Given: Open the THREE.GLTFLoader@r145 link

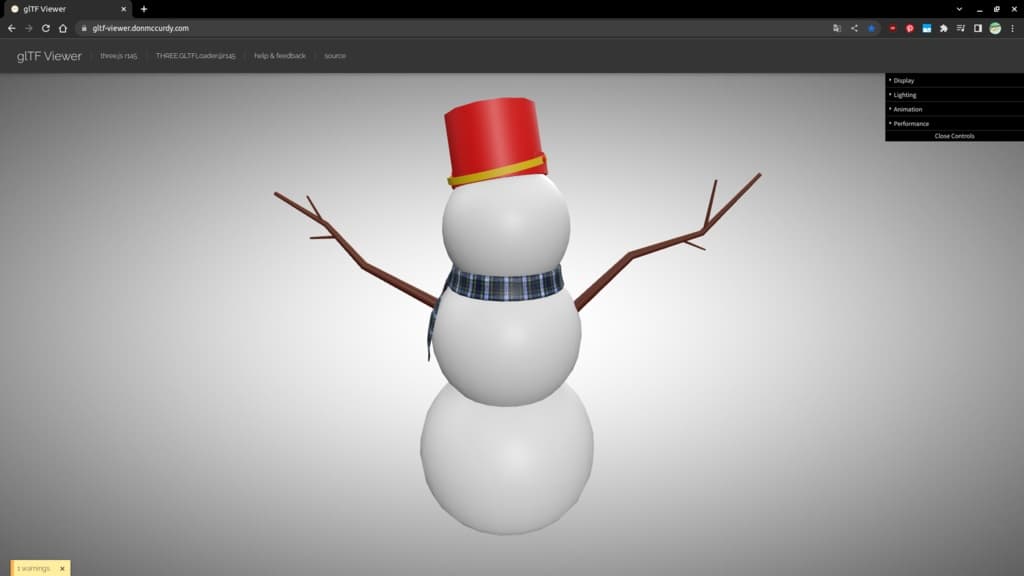Looking at the screenshot, I should click(x=195, y=56).
